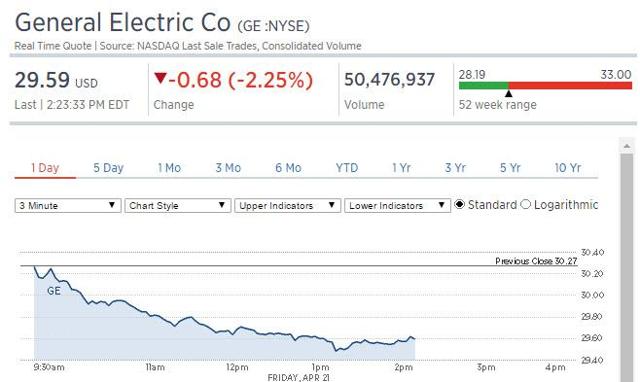Viewport: 640px width, 382px height.
Task: Click the scrollbar up arrow button
Action: click(x=627, y=146)
